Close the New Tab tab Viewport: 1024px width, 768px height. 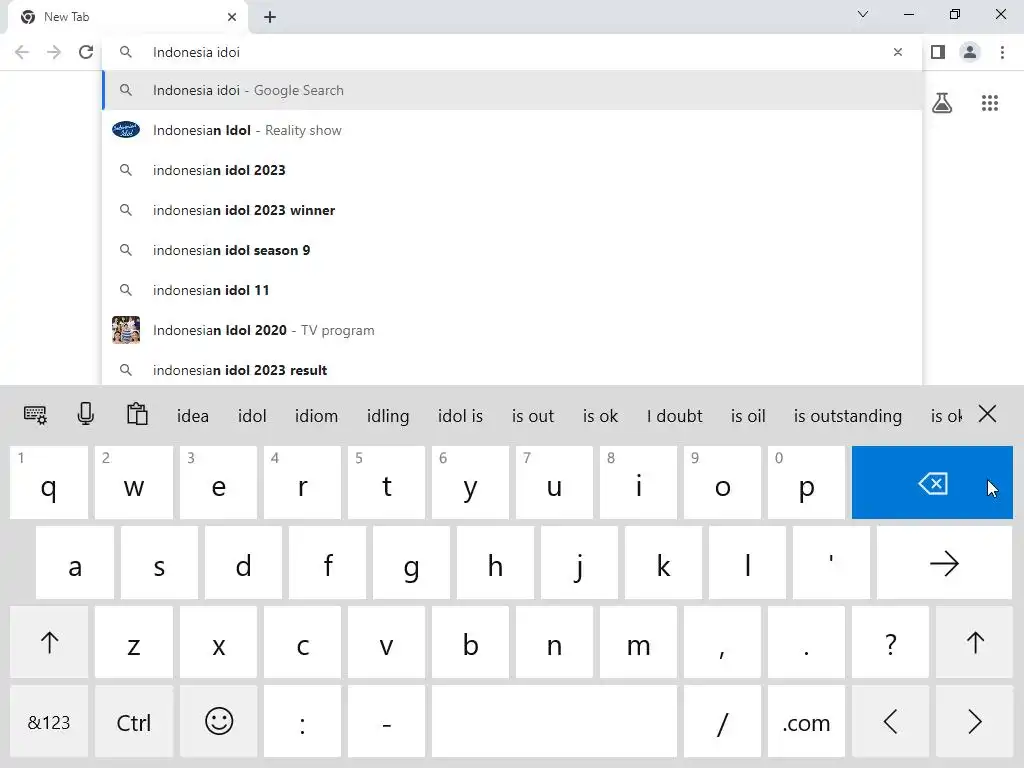[232, 17]
